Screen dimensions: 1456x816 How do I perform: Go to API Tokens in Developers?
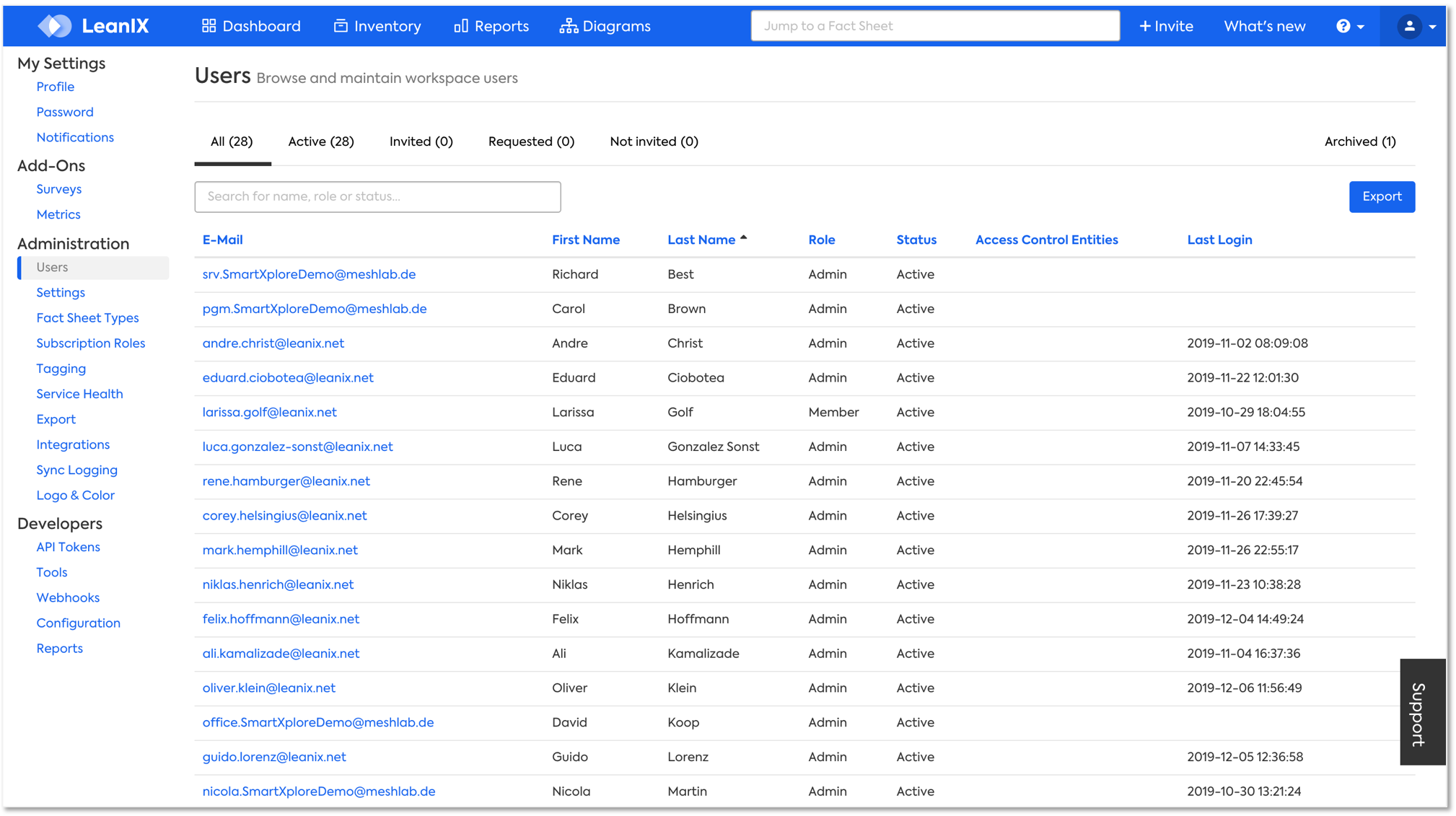68,547
